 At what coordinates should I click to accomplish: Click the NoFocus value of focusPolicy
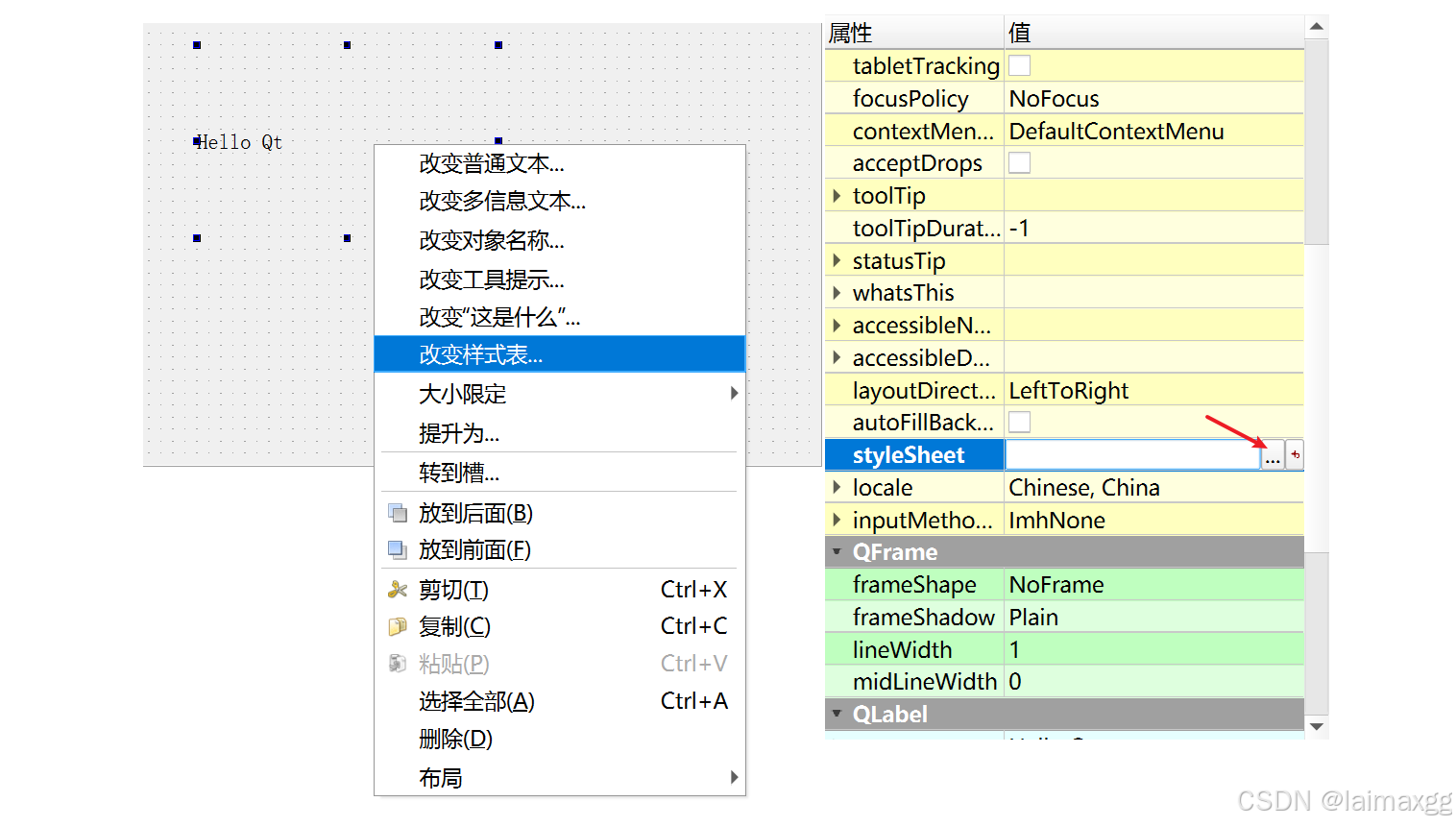(x=1054, y=99)
